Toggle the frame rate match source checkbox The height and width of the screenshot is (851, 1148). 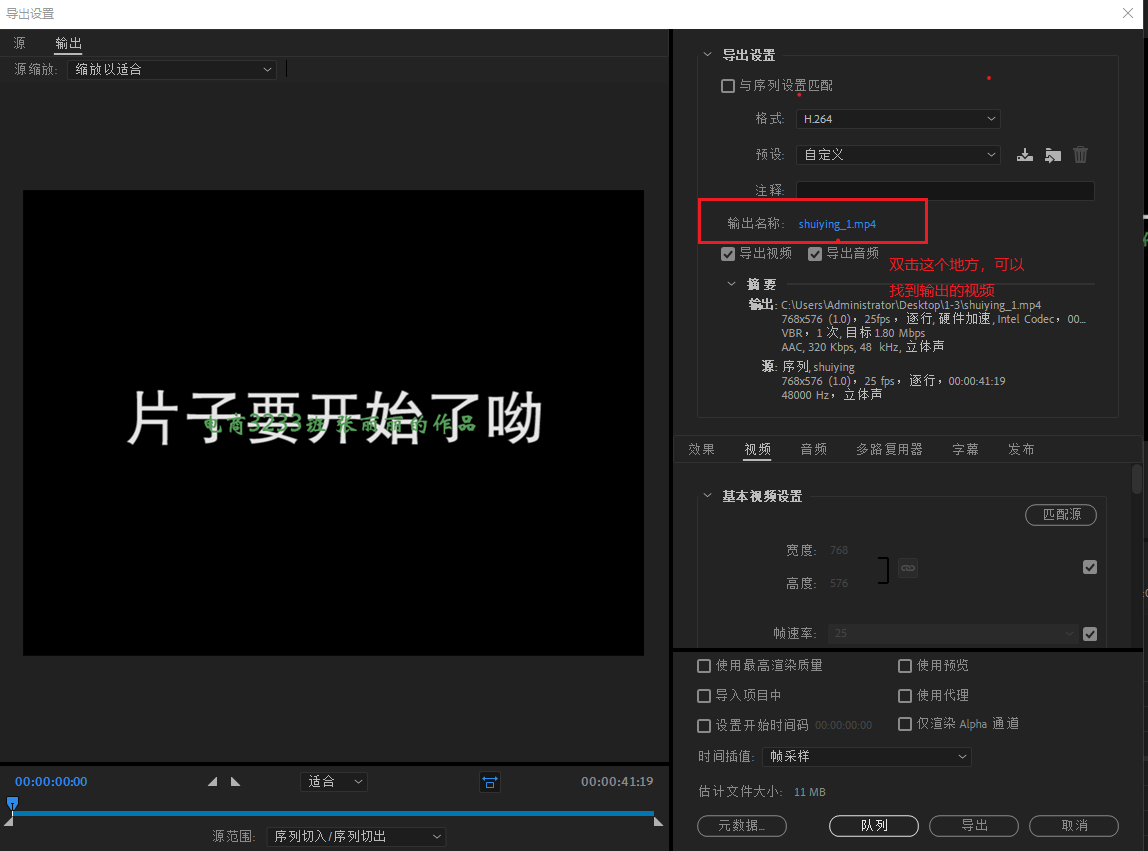pos(1090,634)
